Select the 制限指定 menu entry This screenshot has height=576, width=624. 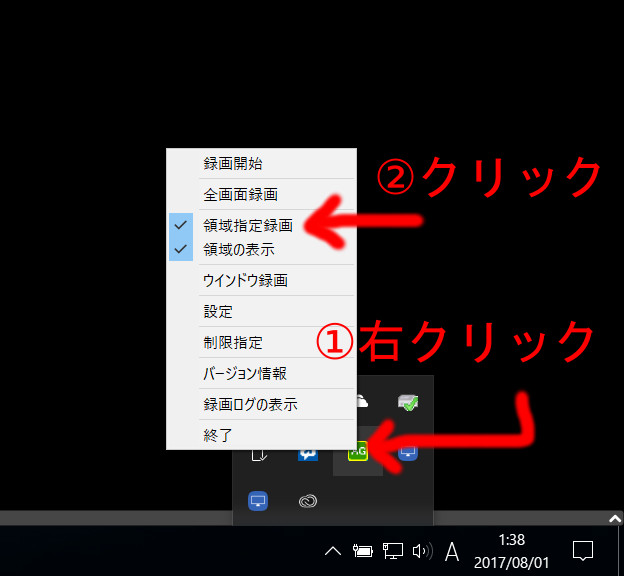coord(261,342)
